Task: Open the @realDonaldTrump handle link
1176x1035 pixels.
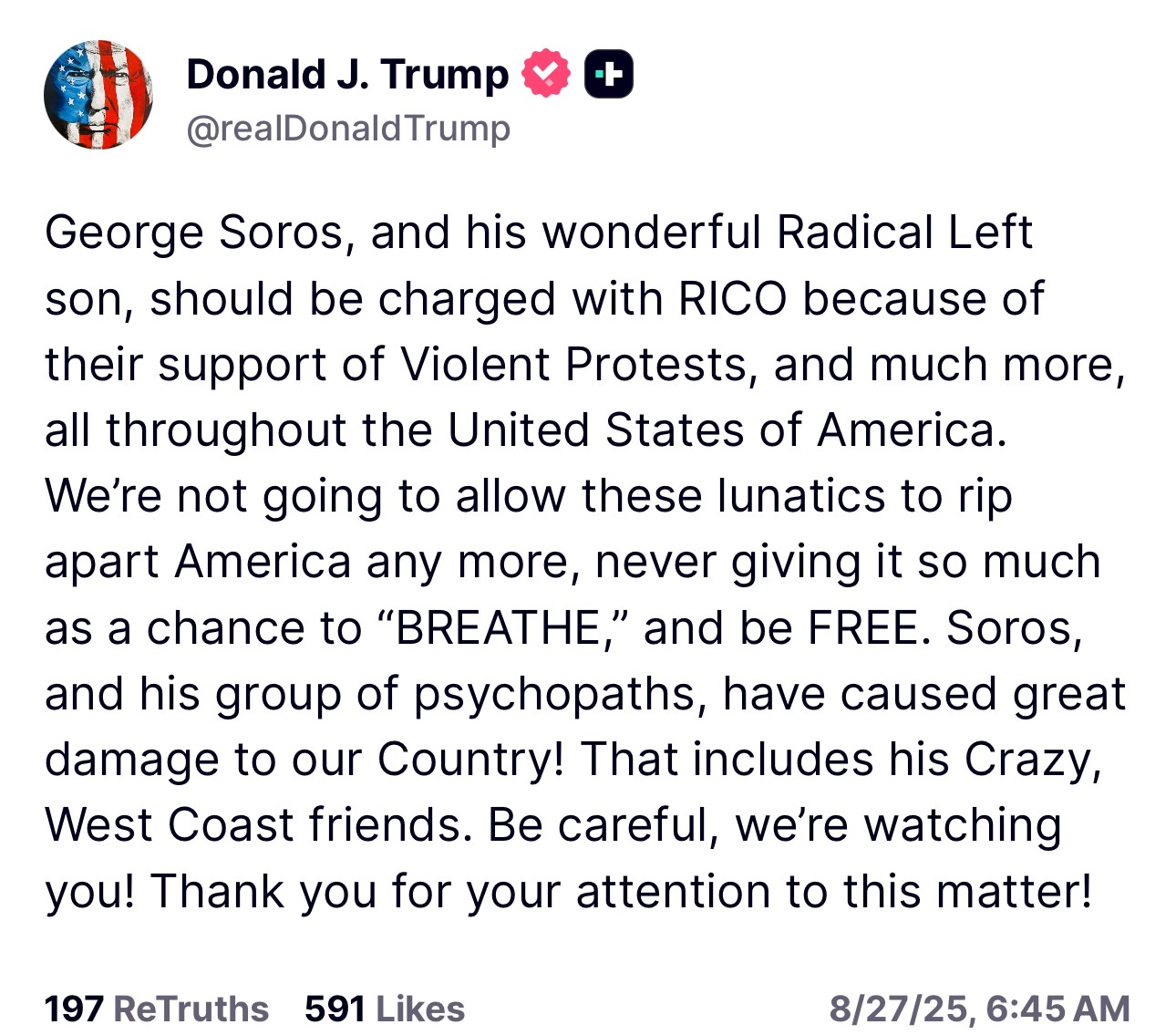Action: click(348, 129)
